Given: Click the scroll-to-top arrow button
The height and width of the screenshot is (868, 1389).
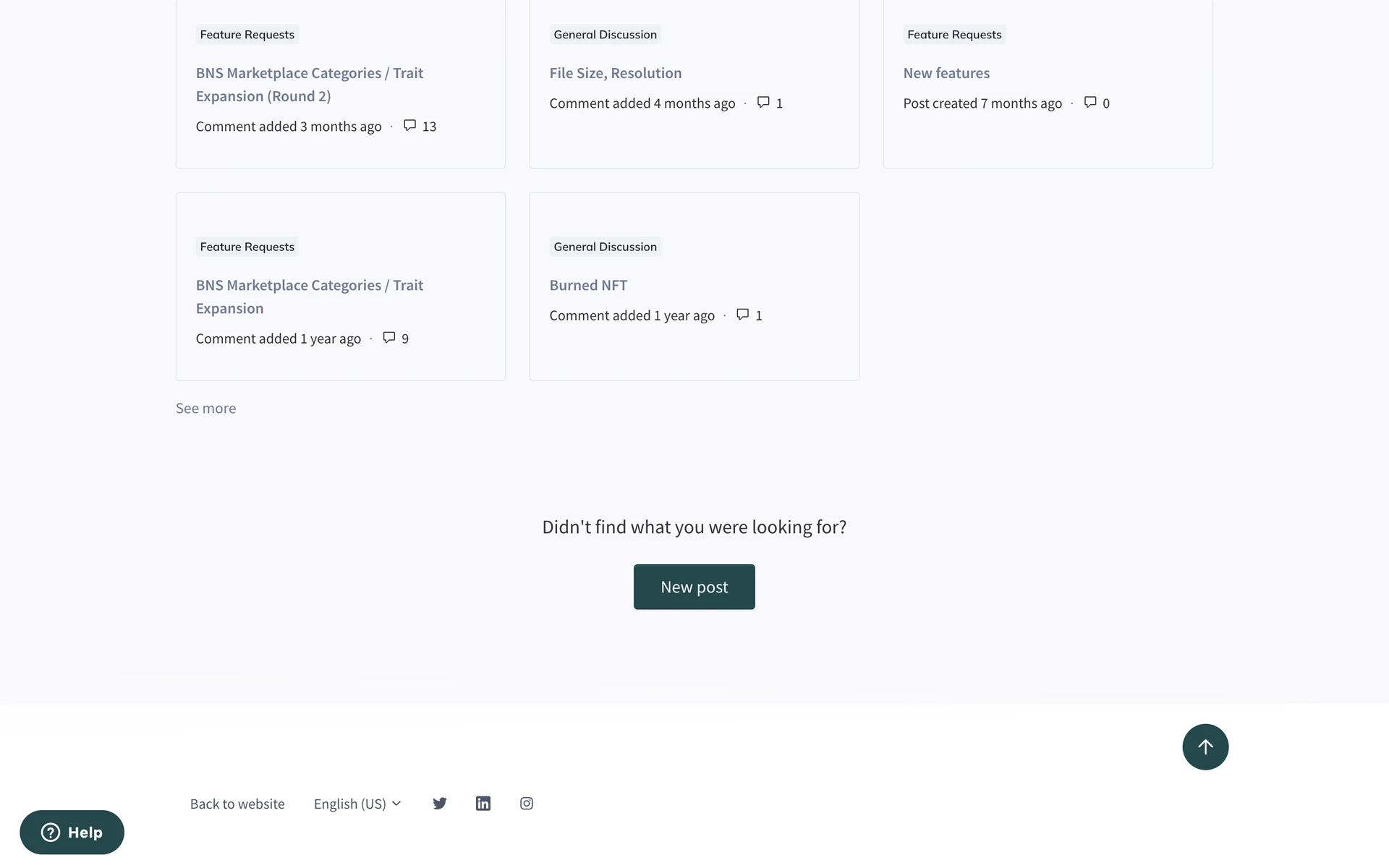Looking at the screenshot, I should point(1205,746).
